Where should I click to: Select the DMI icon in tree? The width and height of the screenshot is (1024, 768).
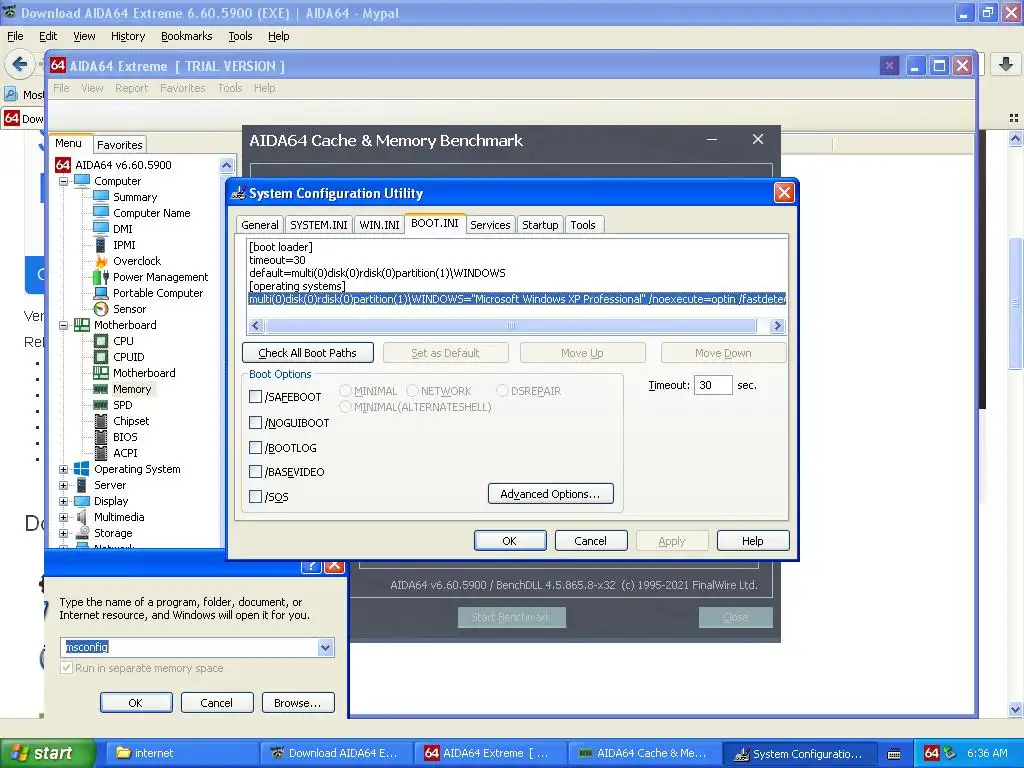[101, 229]
